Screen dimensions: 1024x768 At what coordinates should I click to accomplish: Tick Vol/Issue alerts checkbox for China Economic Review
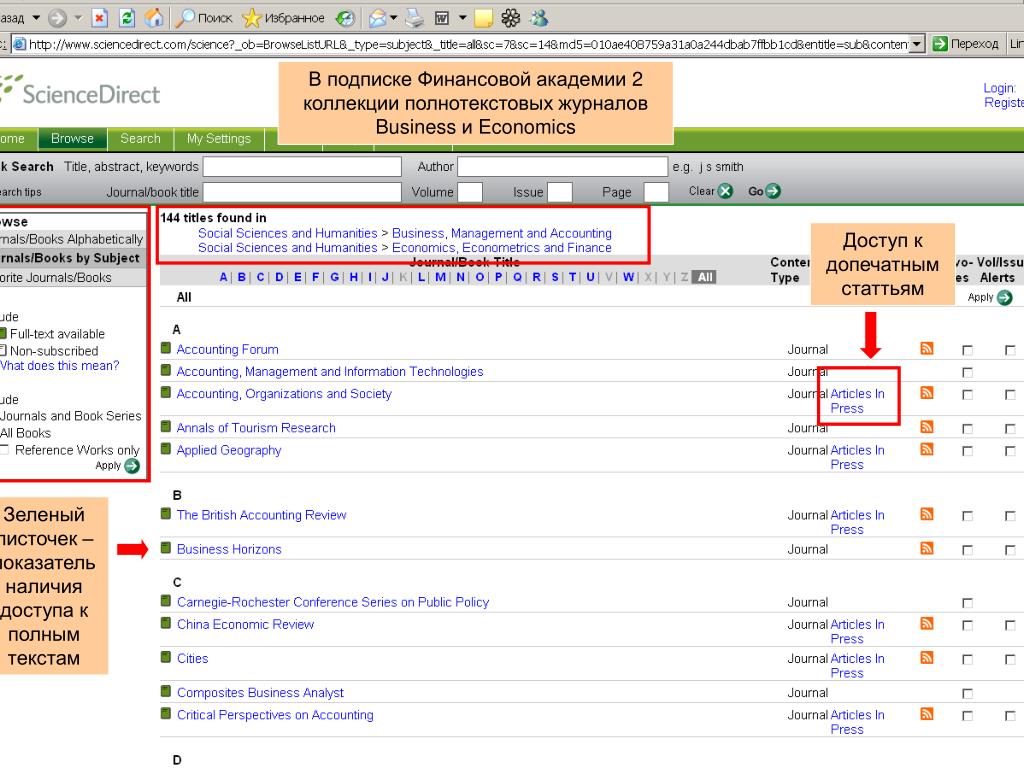coord(1010,626)
